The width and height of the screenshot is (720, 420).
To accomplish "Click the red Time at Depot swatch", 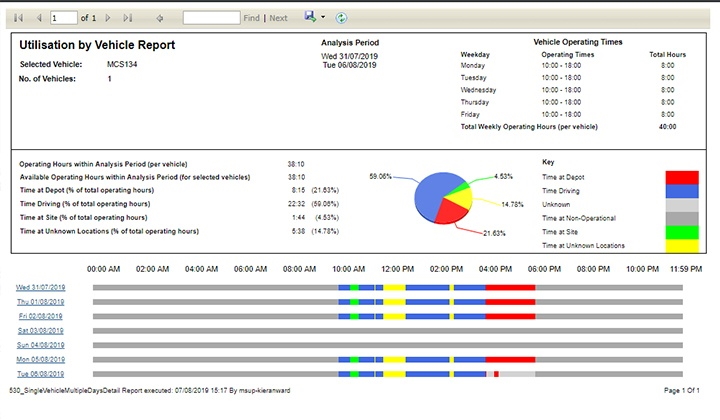I will coord(682,178).
